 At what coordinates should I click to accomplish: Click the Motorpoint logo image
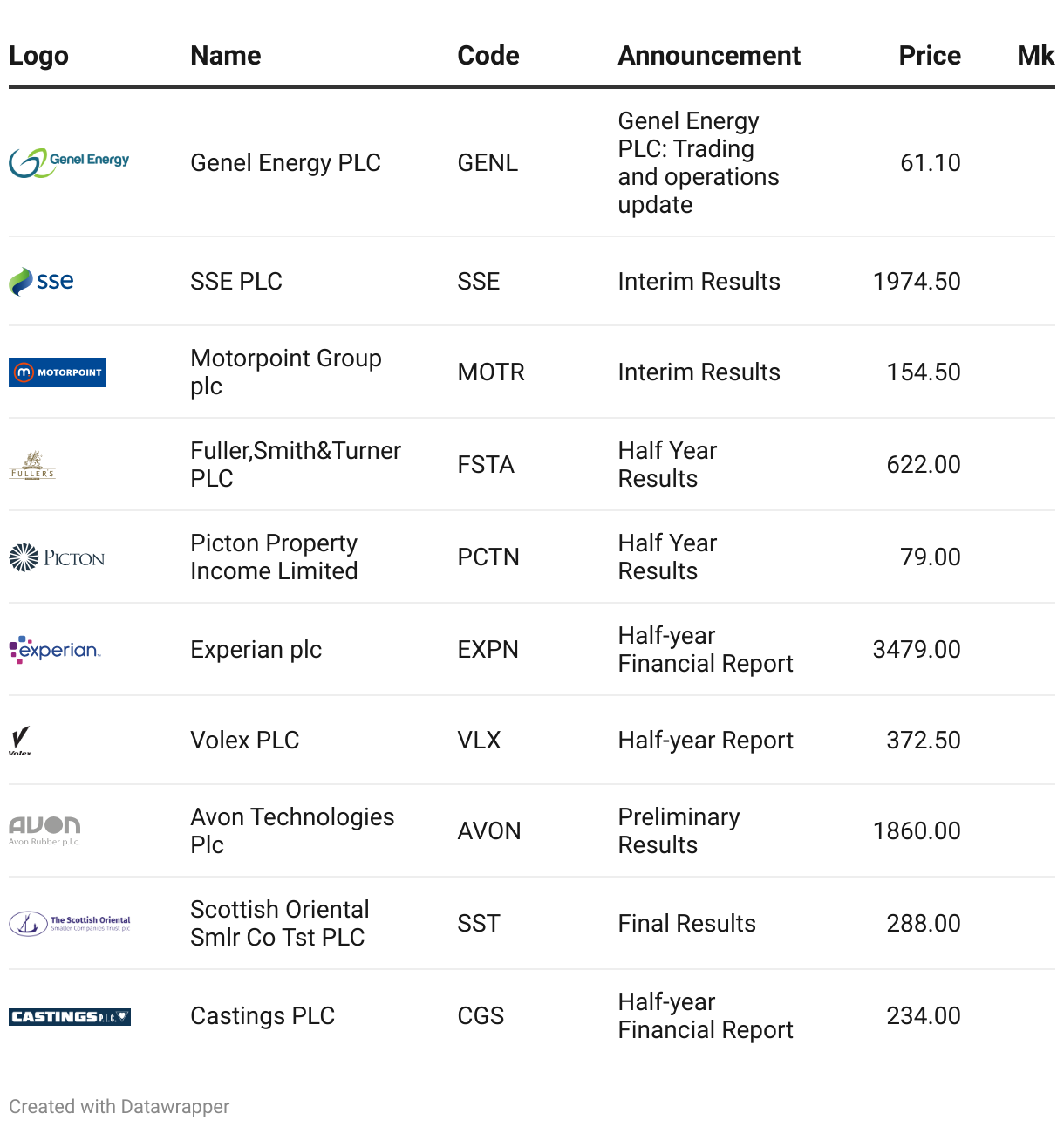pos(58,372)
